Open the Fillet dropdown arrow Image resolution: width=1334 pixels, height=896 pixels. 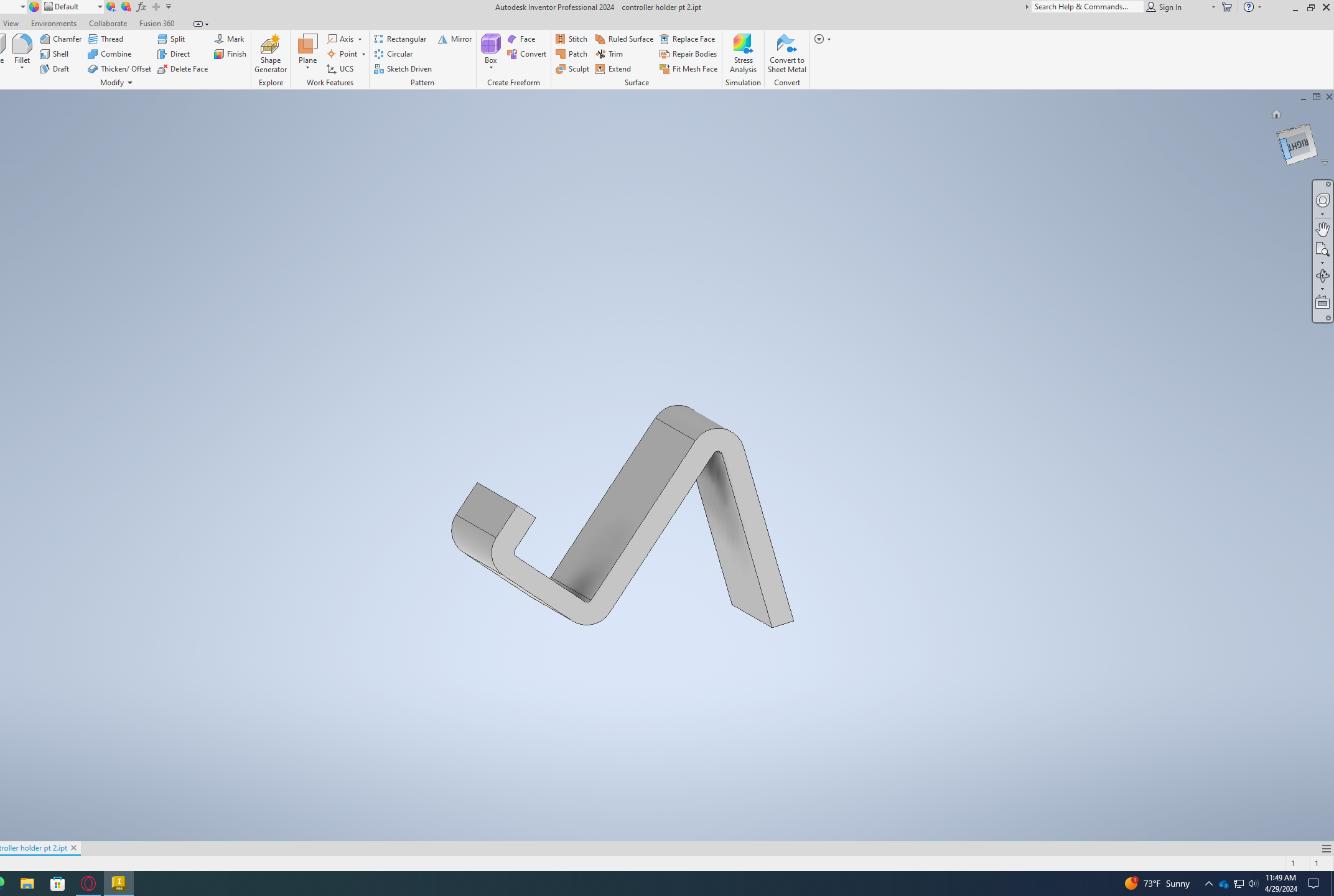pyautogui.click(x=22, y=68)
